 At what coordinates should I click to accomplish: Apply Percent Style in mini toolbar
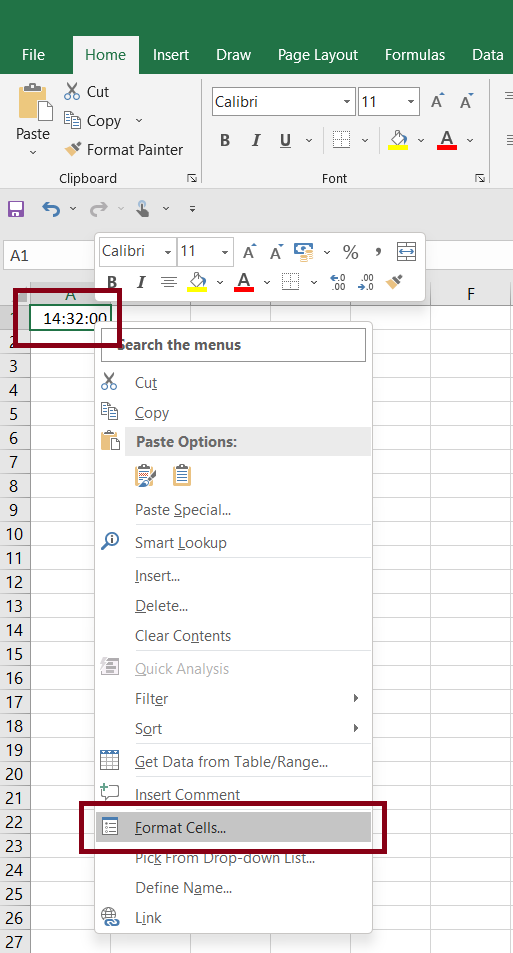point(351,252)
